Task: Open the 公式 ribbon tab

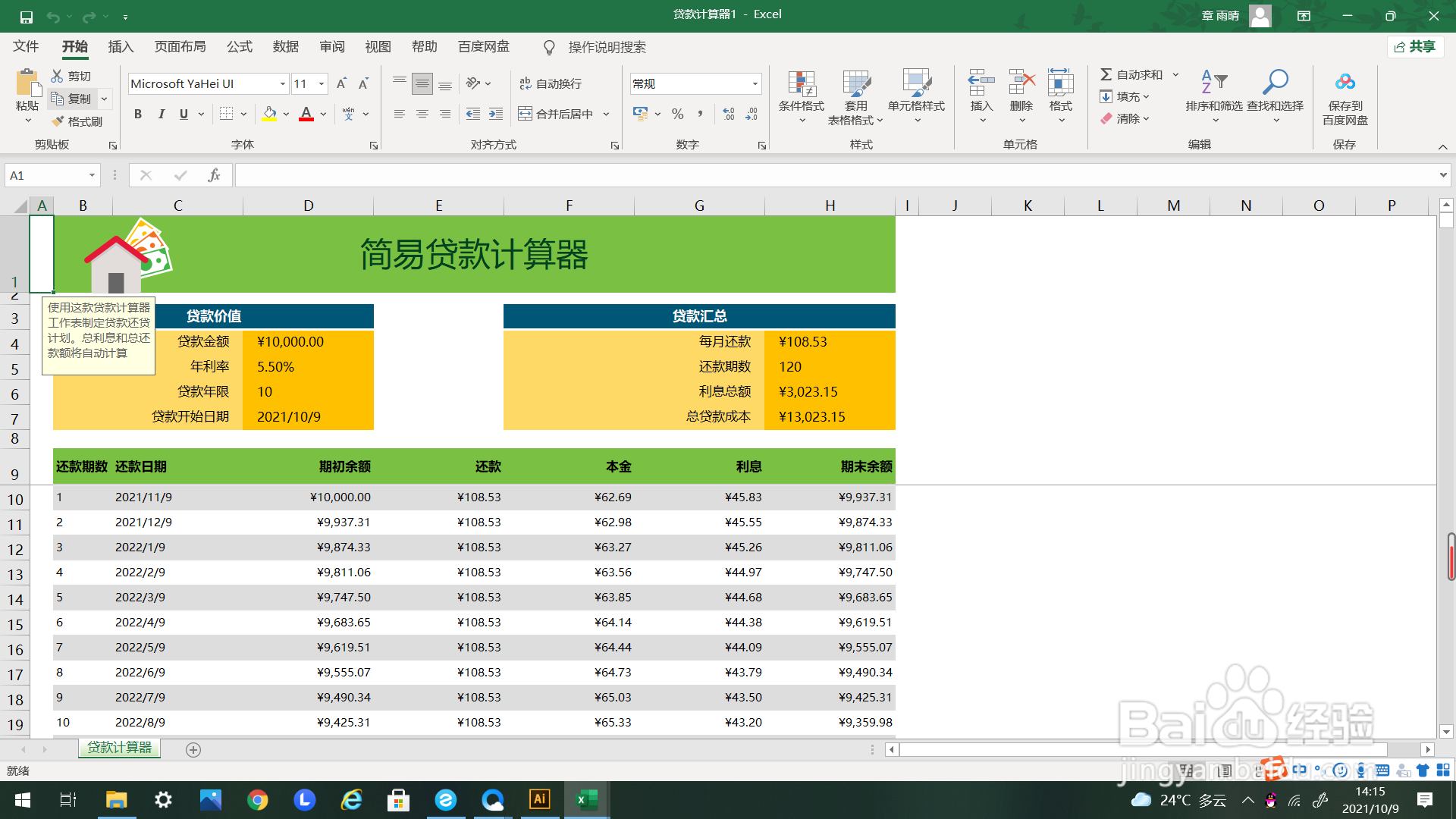Action: click(239, 47)
